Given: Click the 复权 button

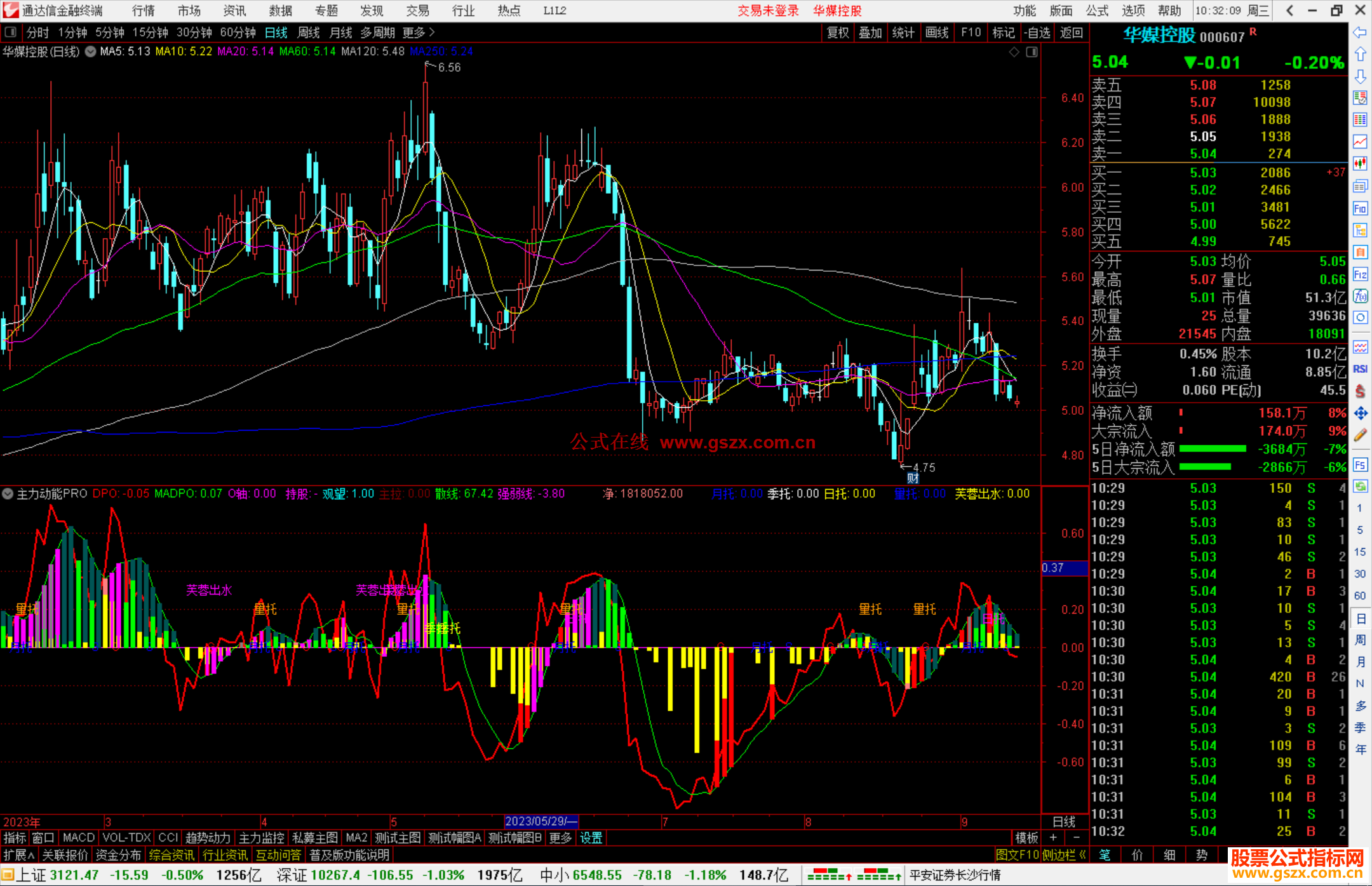Looking at the screenshot, I should tap(838, 32).
